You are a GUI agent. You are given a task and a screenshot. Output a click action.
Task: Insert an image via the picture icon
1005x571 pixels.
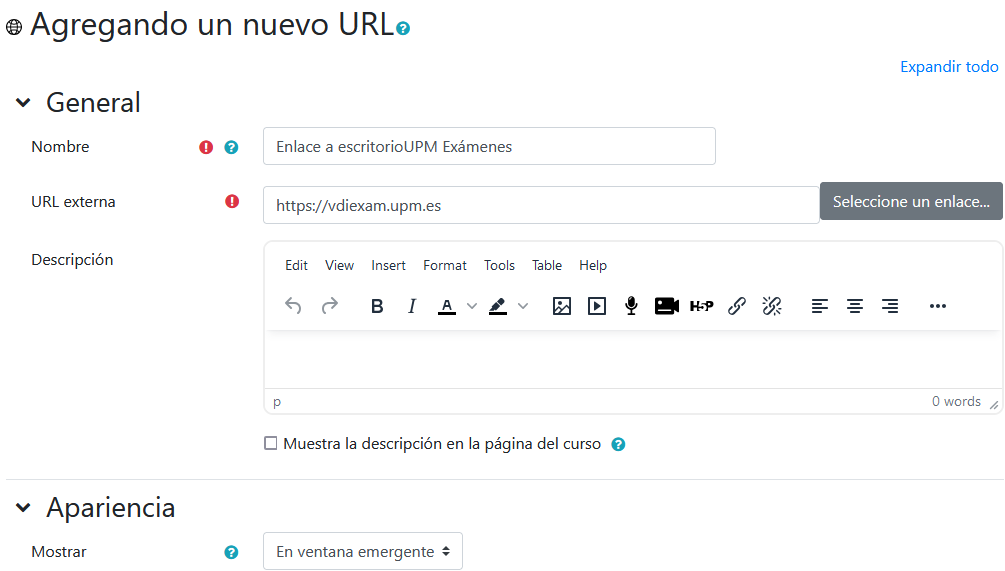(x=561, y=306)
